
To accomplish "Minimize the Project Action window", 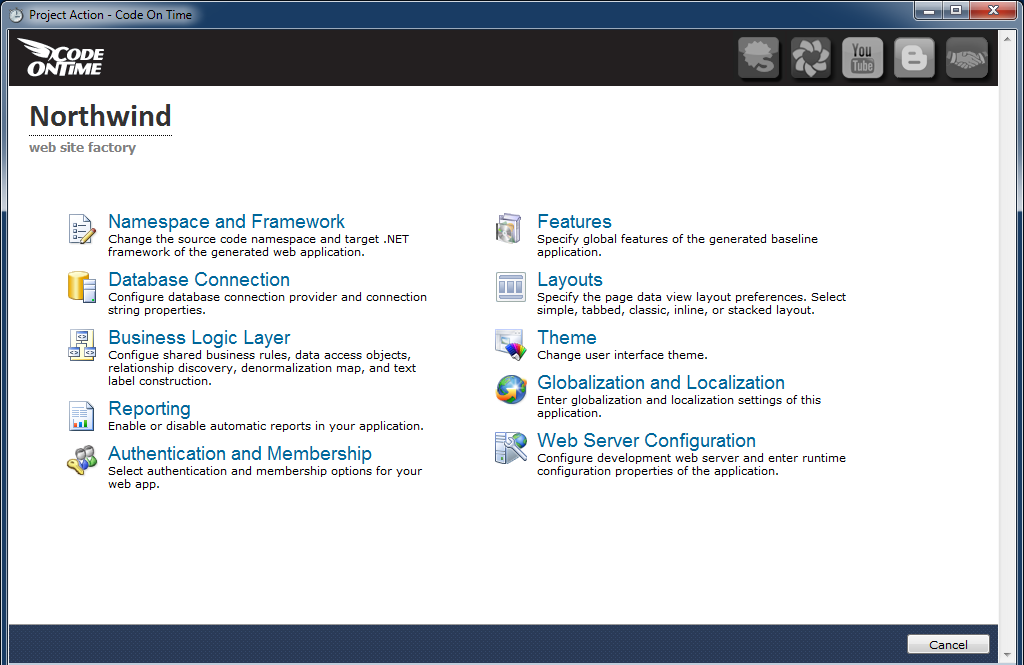I will [929, 11].
